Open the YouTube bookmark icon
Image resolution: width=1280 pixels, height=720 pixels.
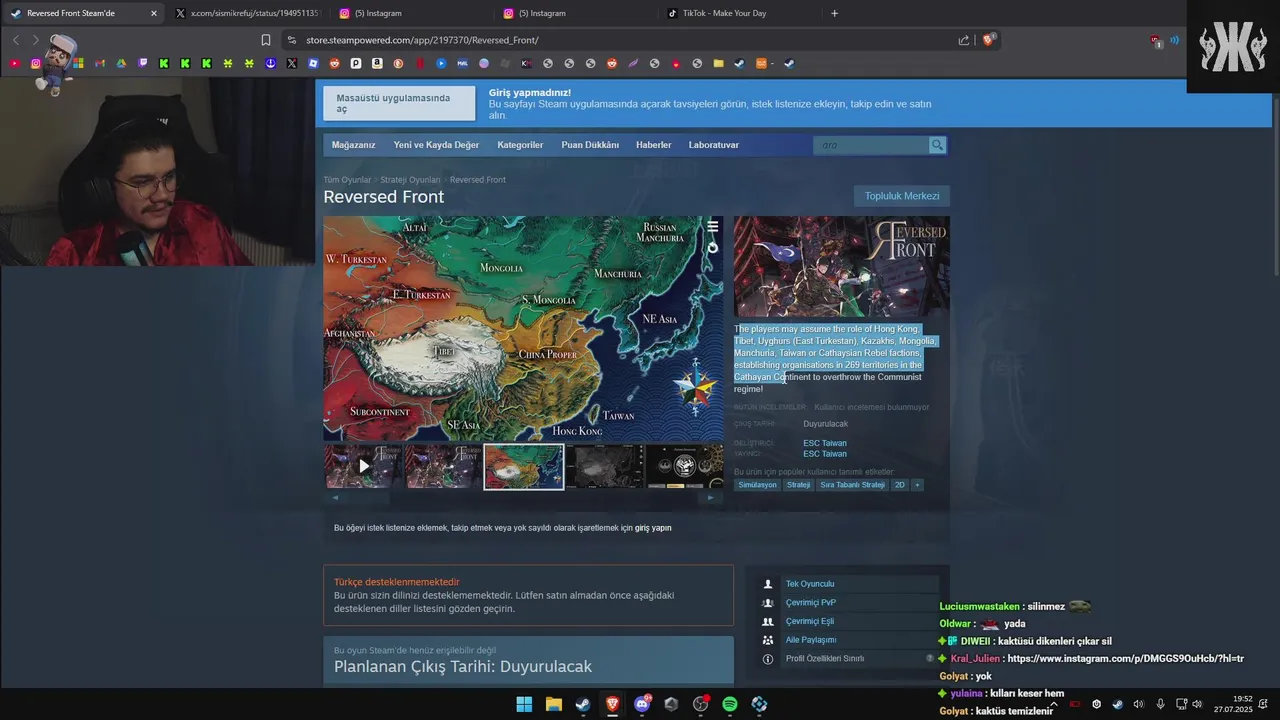pyautogui.click(x=14, y=63)
